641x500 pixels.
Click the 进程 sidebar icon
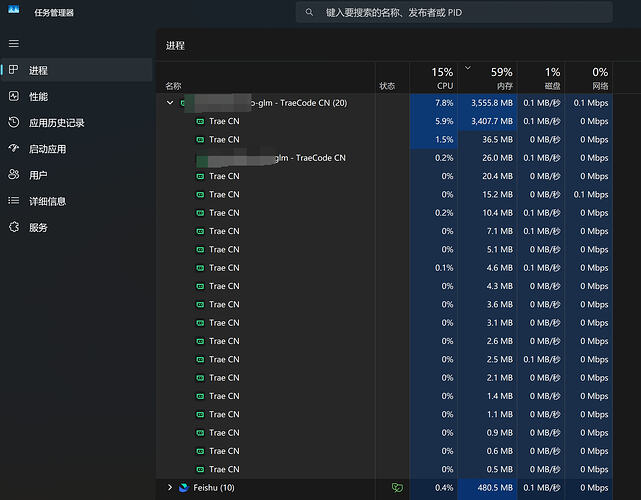tap(13, 70)
